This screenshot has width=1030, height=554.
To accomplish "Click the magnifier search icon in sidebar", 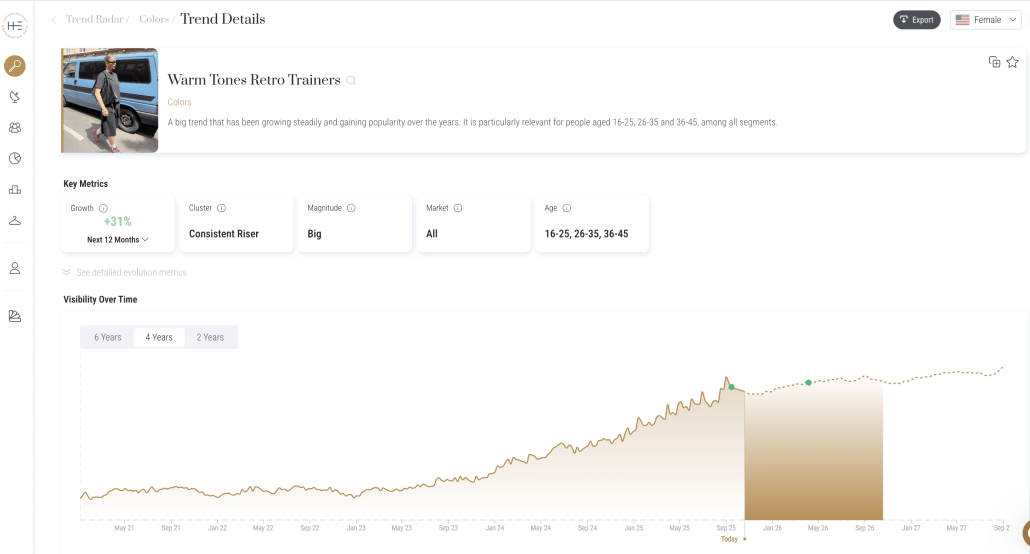I will point(15,66).
